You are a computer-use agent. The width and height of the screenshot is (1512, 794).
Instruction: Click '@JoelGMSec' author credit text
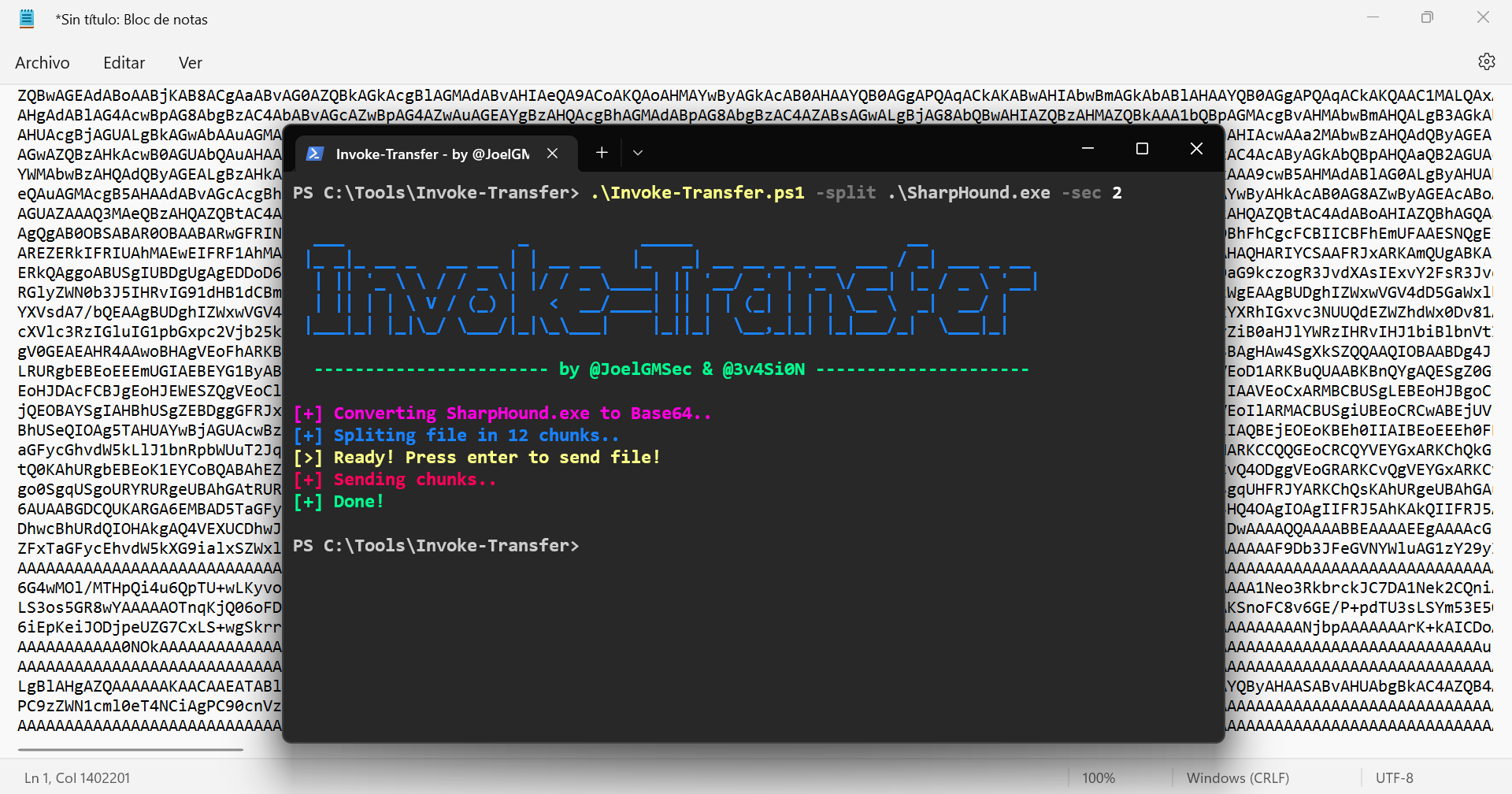pyautogui.click(x=640, y=369)
